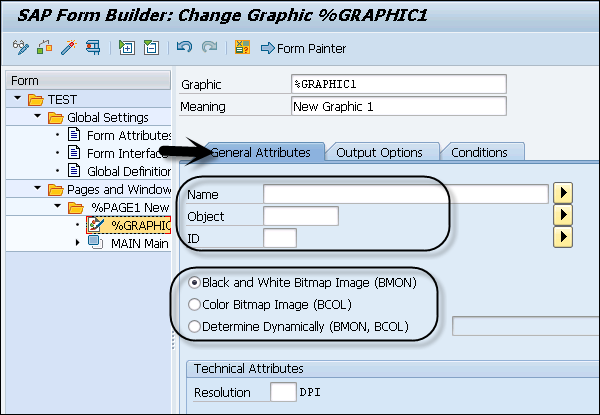Click into the Resolution DPI field
Image resolution: width=600 pixels, height=415 pixels.
point(284,393)
